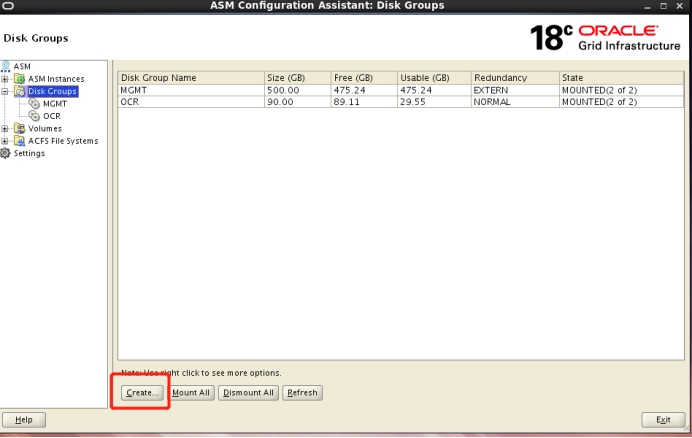Minimize the ASM Configuration Assistant window
The width and height of the screenshot is (692, 438).
647,7
